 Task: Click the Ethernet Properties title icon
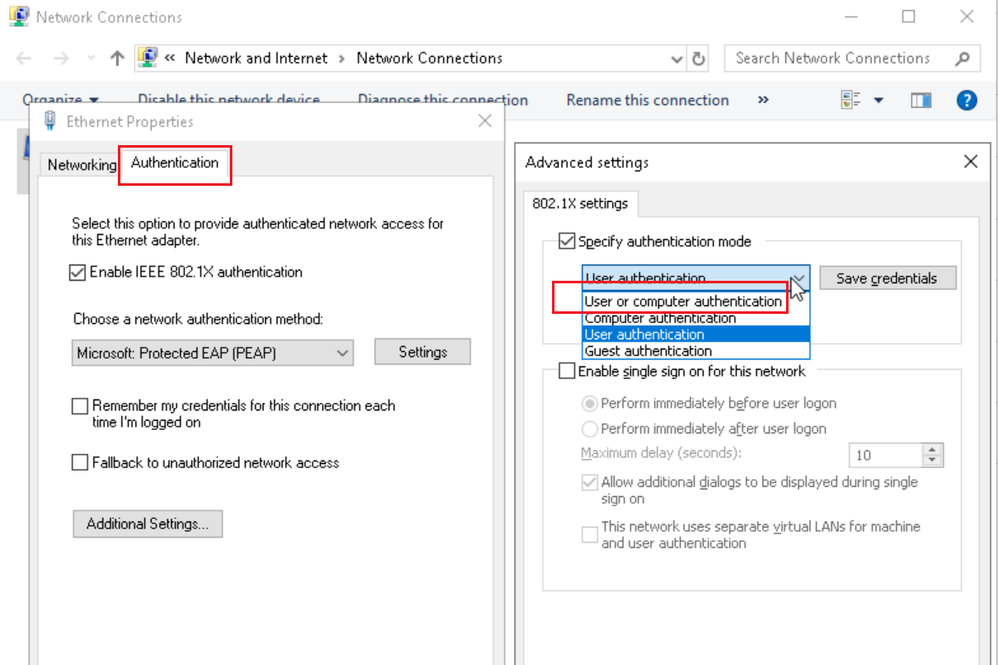click(x=50, y=120)
